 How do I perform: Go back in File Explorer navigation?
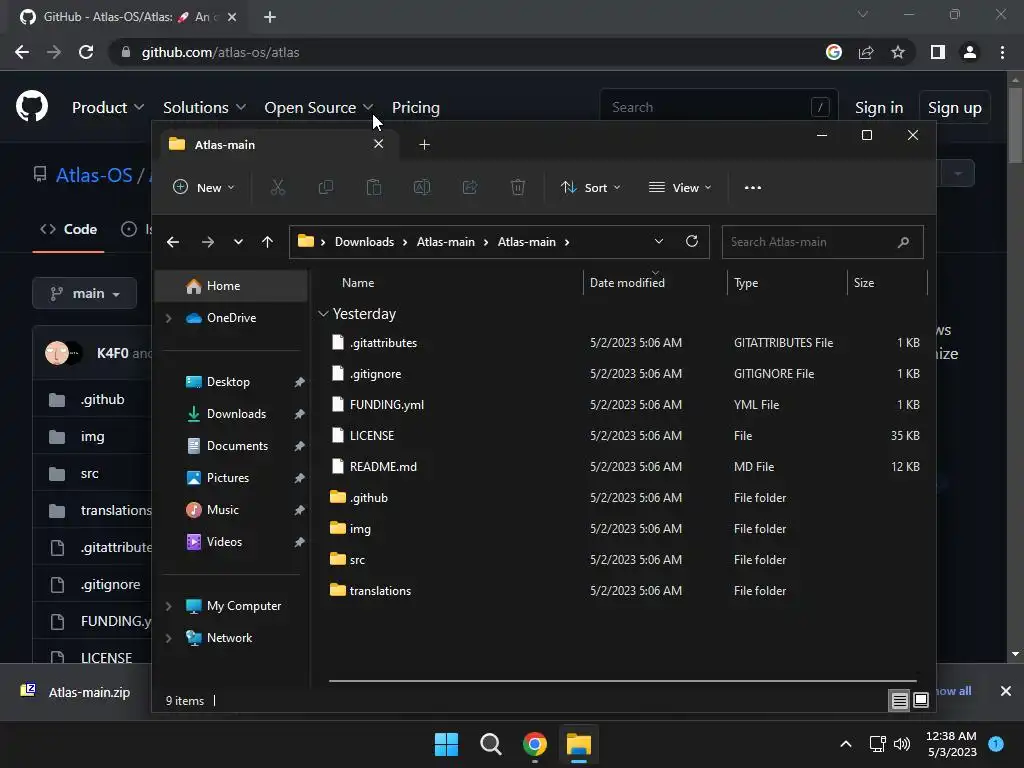[x=173, y=242]
